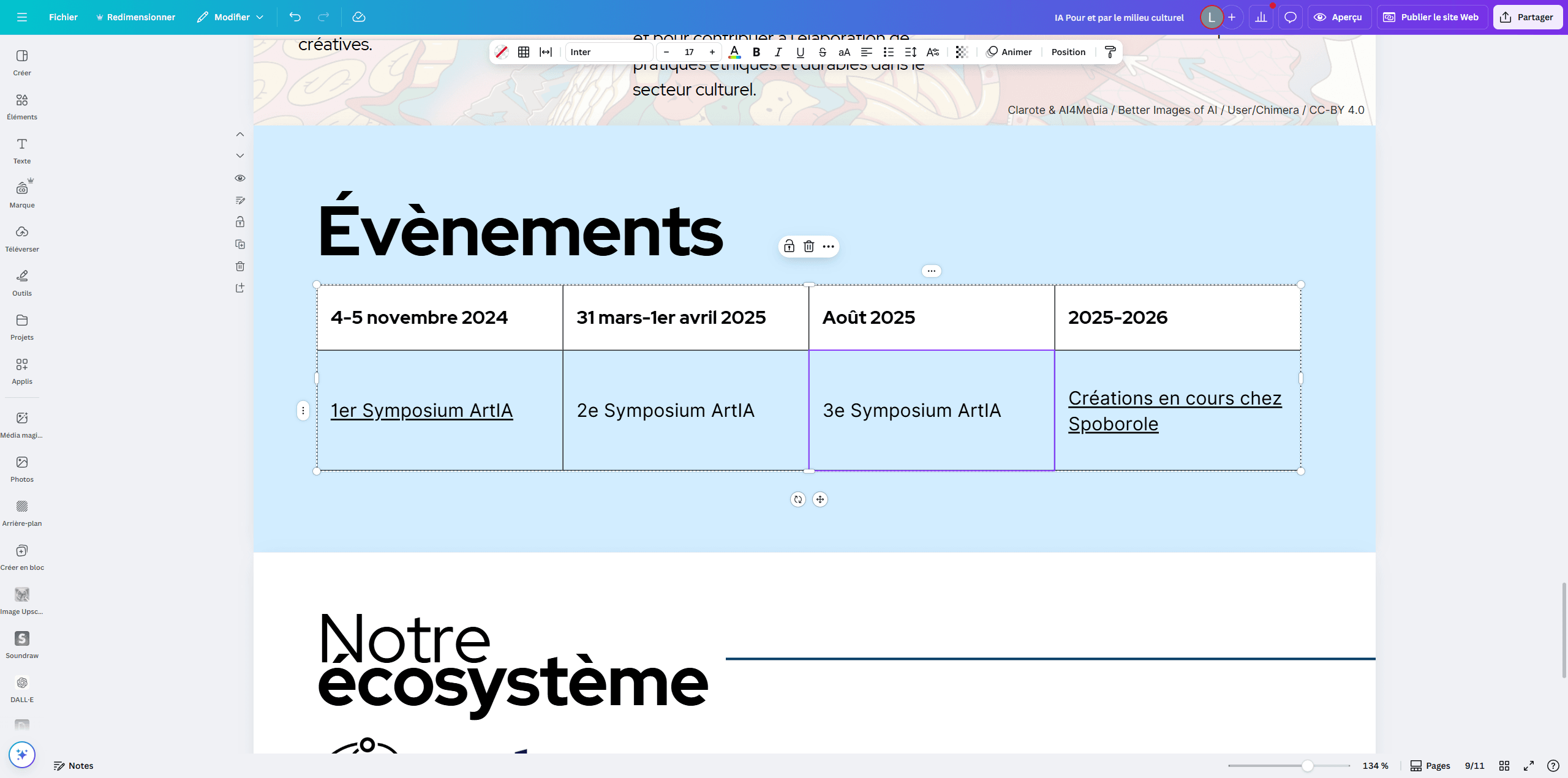Click the cell spacing icon
Viewport: 1568px width, 778px height.
tap(546, 52)
